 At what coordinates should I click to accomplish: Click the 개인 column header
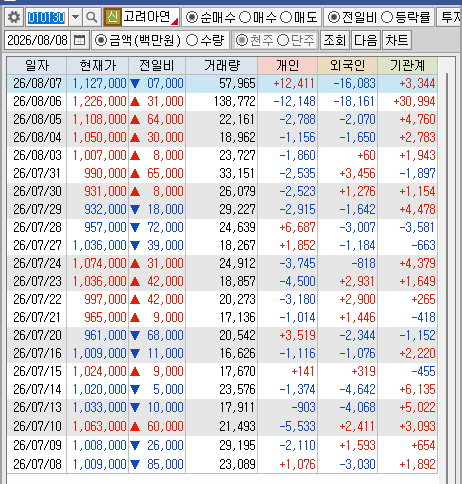pyautogui.click(x=287, y=65)
